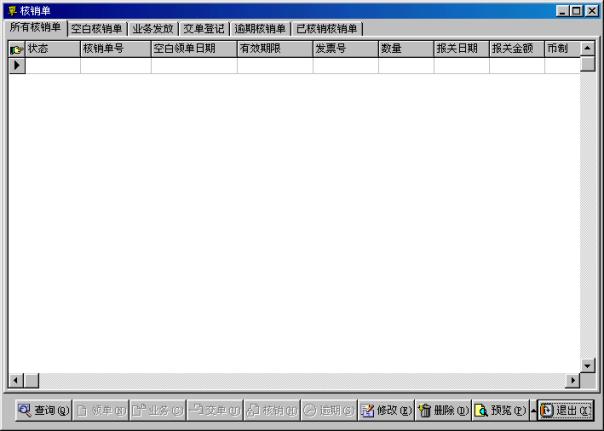Click the 查询(Q) search button

[x=44, y=410]
